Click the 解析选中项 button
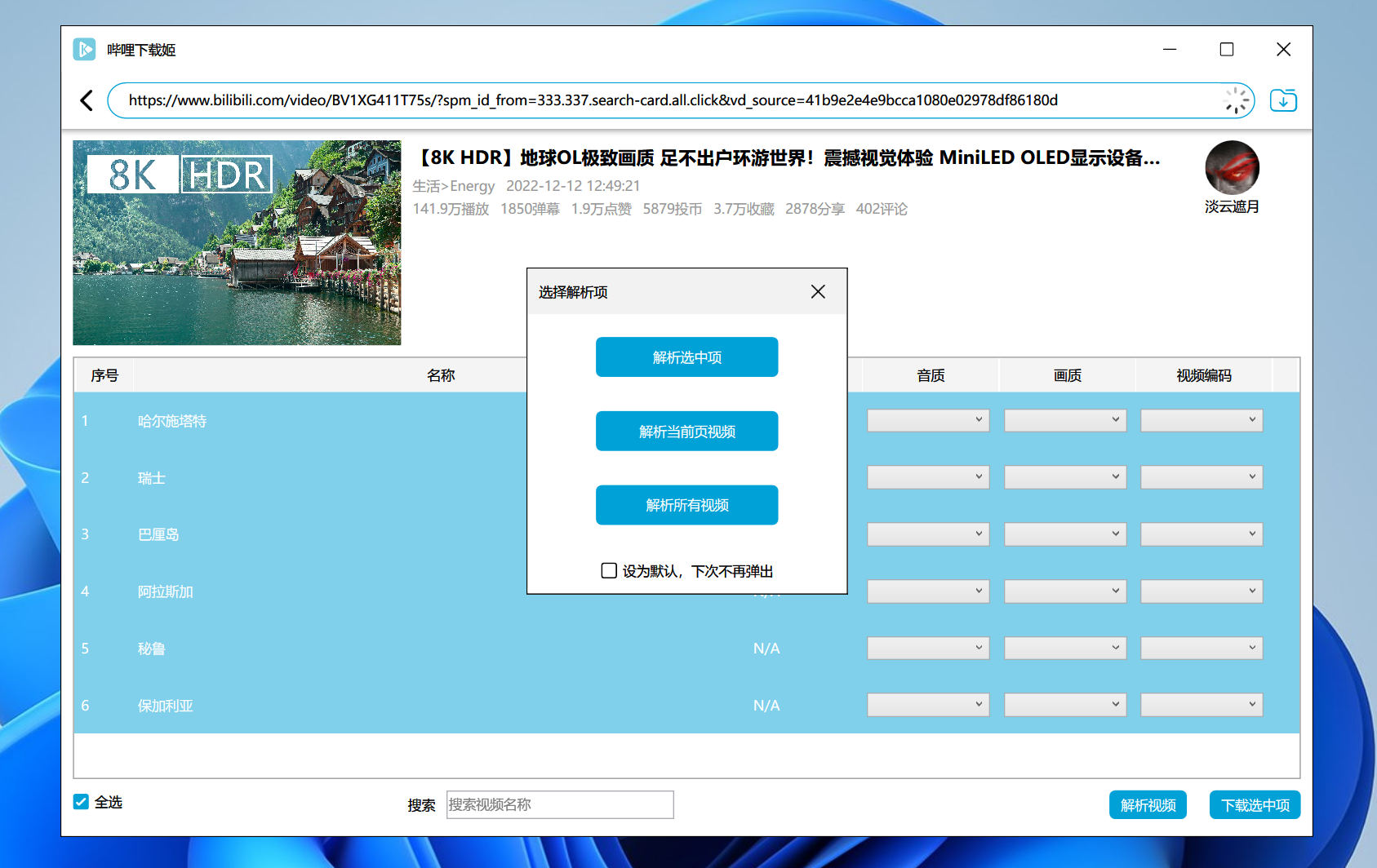The height and width of the screenshot is (868, 1377). 686,357
